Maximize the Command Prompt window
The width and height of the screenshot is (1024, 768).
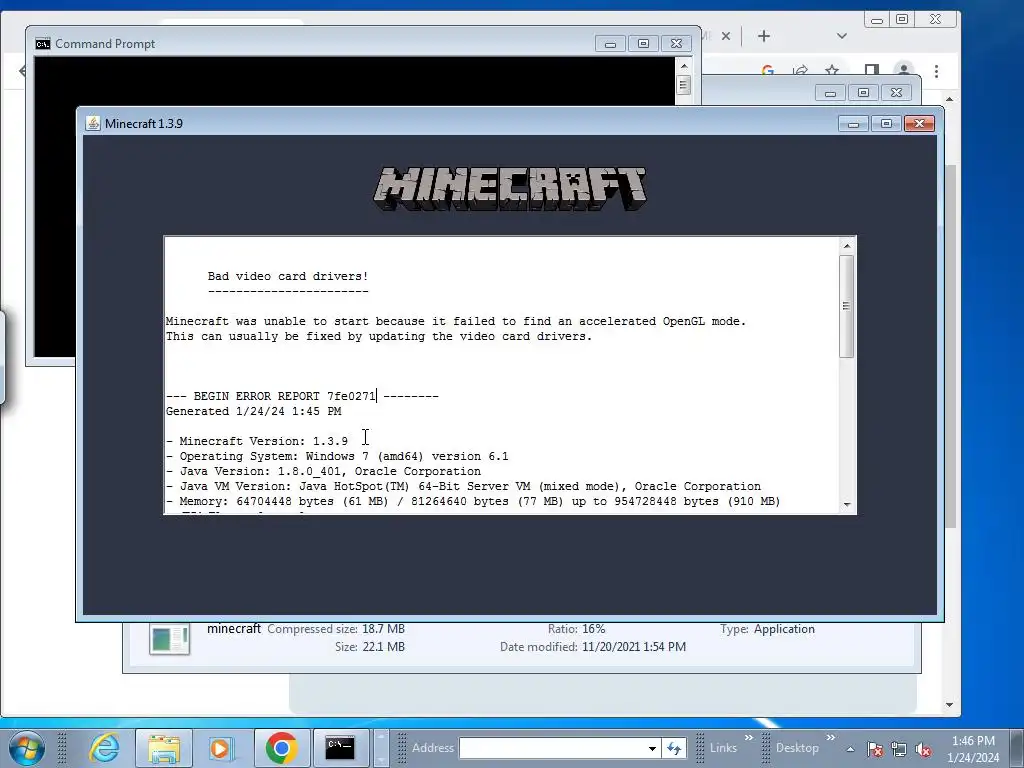(643, 44)
